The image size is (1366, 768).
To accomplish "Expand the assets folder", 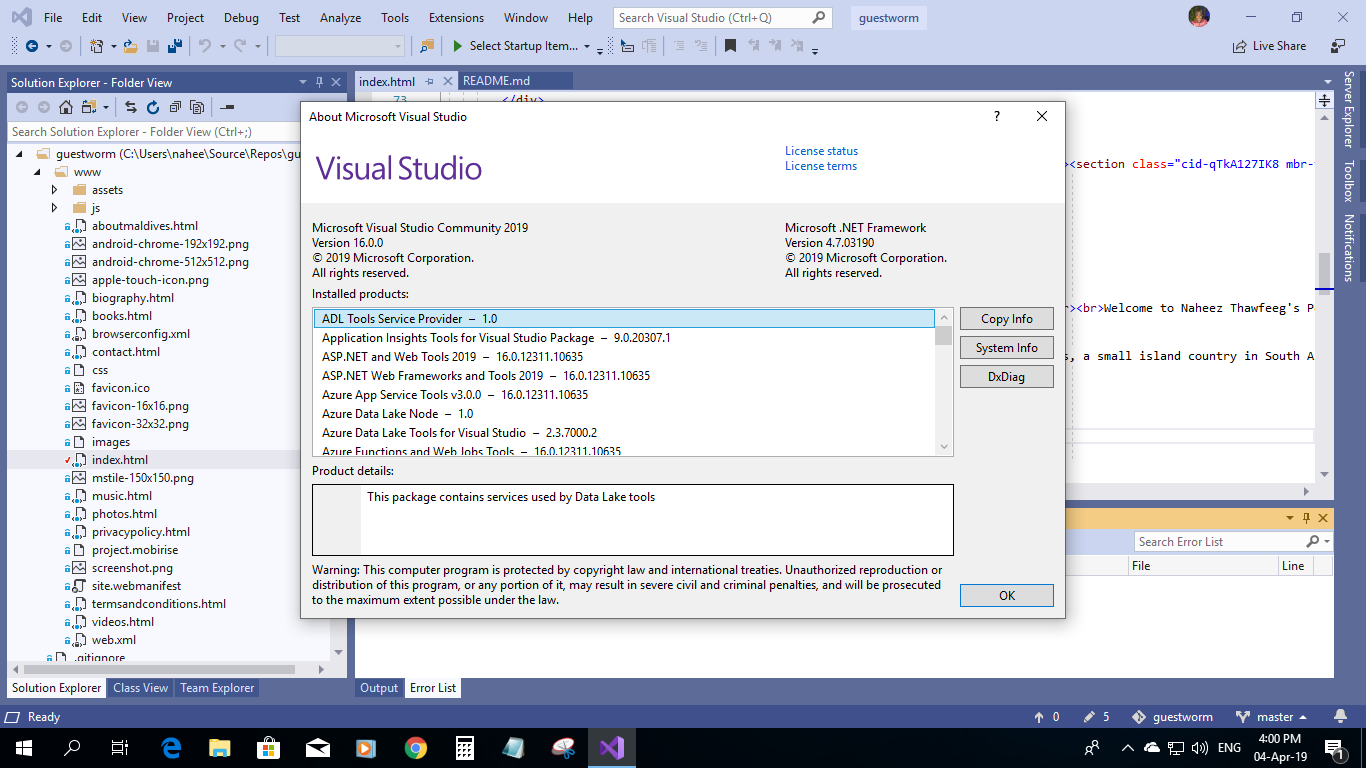I will tap(55, 190).
